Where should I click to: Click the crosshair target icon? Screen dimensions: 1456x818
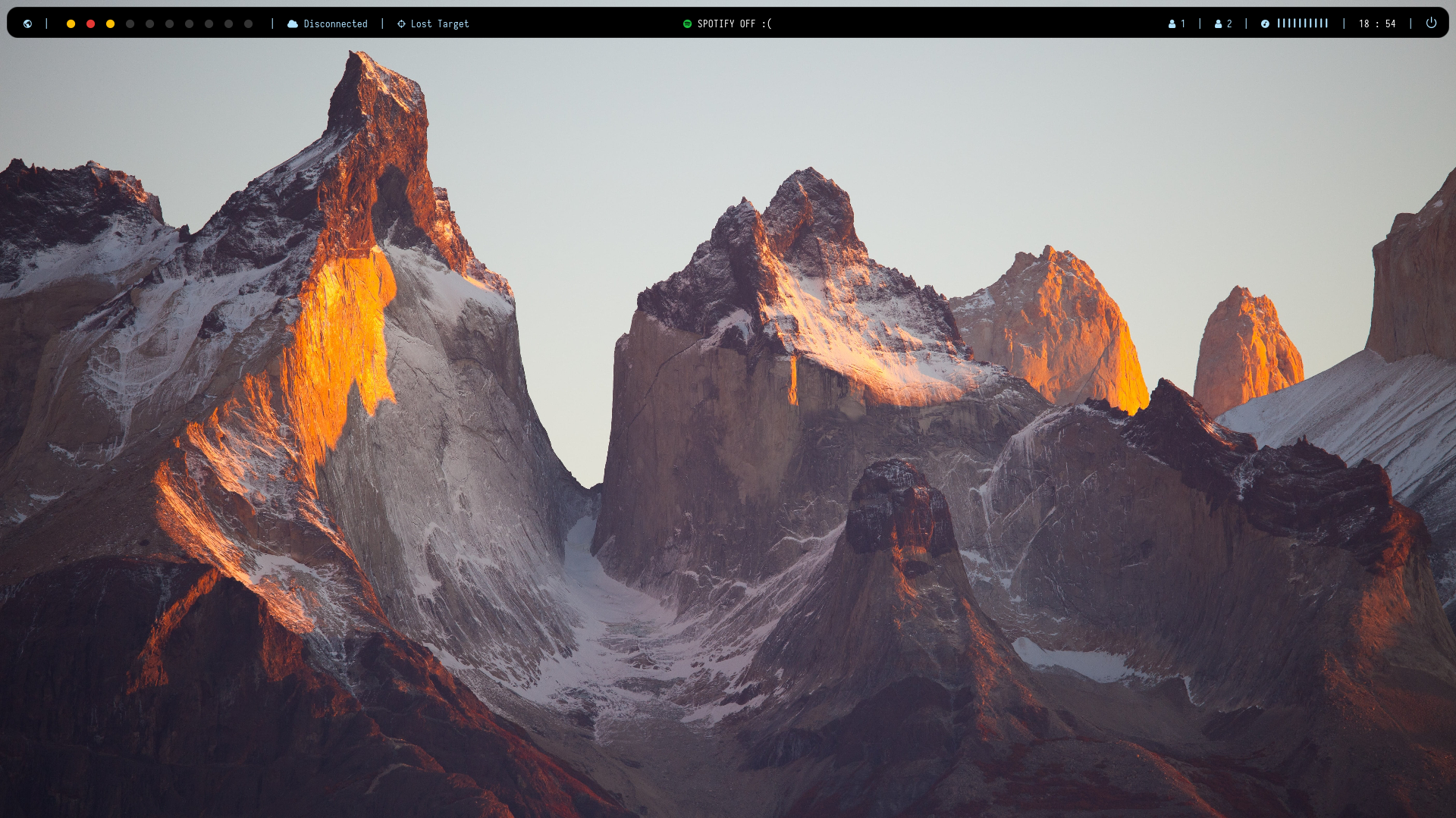coord(402,24)
